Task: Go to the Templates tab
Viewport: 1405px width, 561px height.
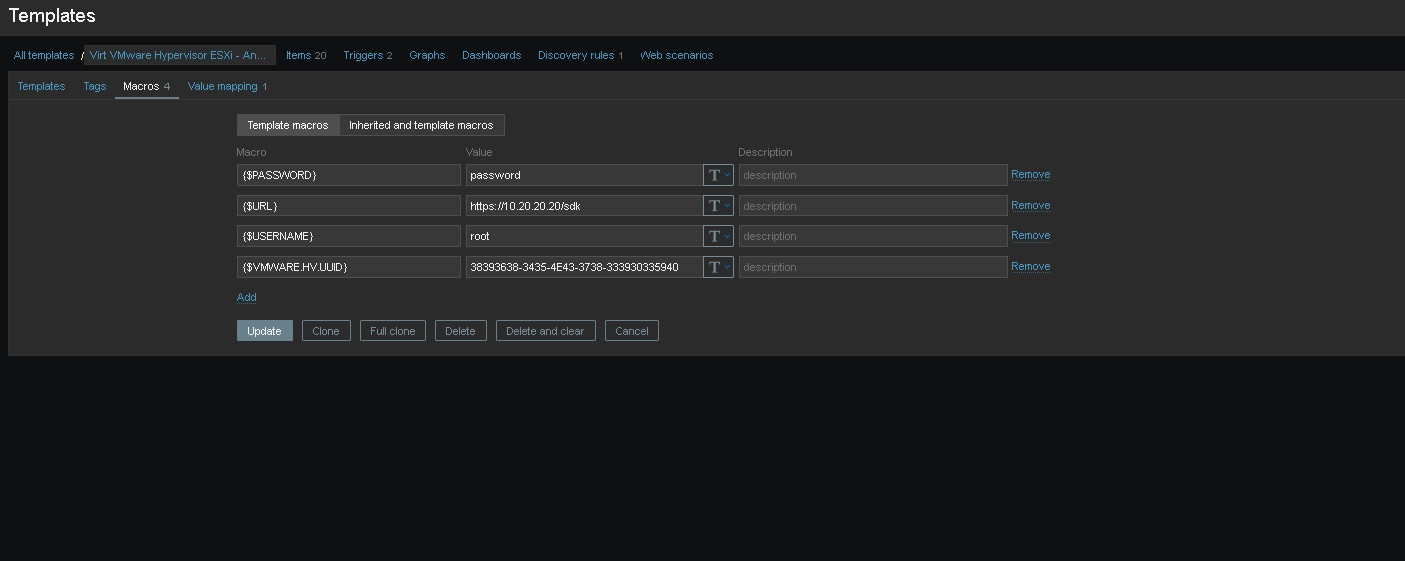Action: coord(41,86)
